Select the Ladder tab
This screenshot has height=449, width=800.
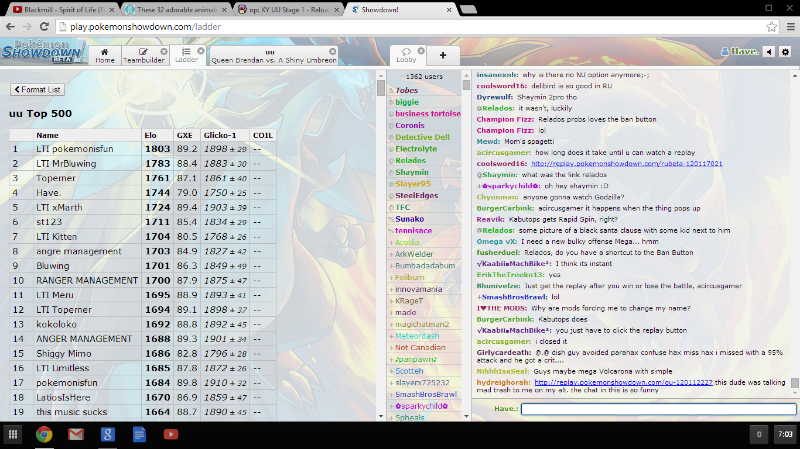[187, 55]
